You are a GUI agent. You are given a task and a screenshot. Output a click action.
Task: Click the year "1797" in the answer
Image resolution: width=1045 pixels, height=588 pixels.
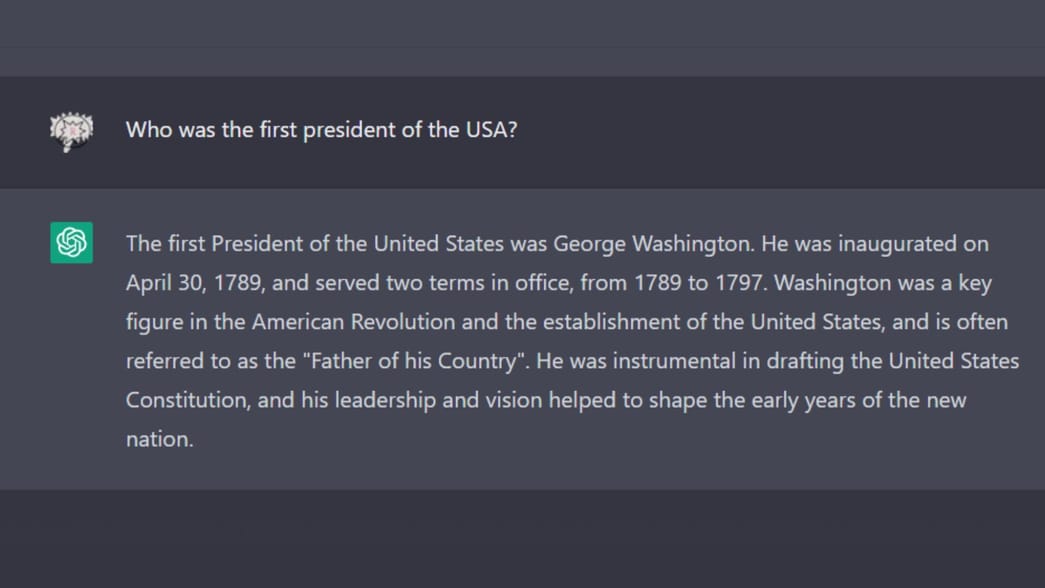pyautogui.click(x=739, y=283)
